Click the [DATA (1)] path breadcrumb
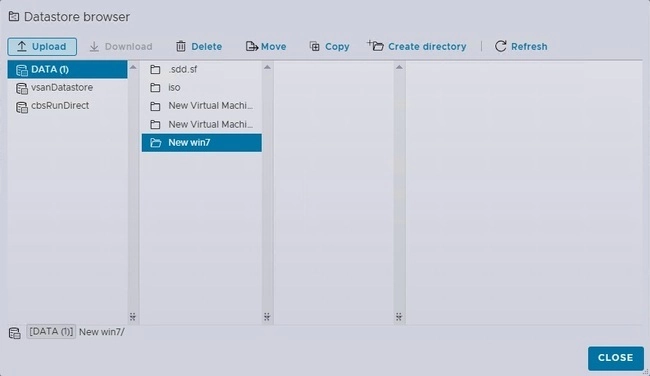 pyautogui.click(x=51, y=332)
